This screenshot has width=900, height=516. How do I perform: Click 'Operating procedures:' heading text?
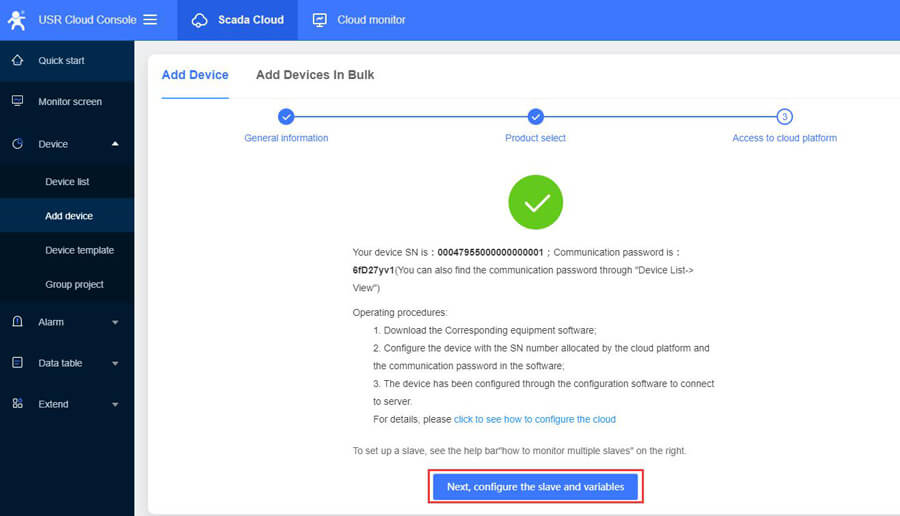[x=400, y=313]
